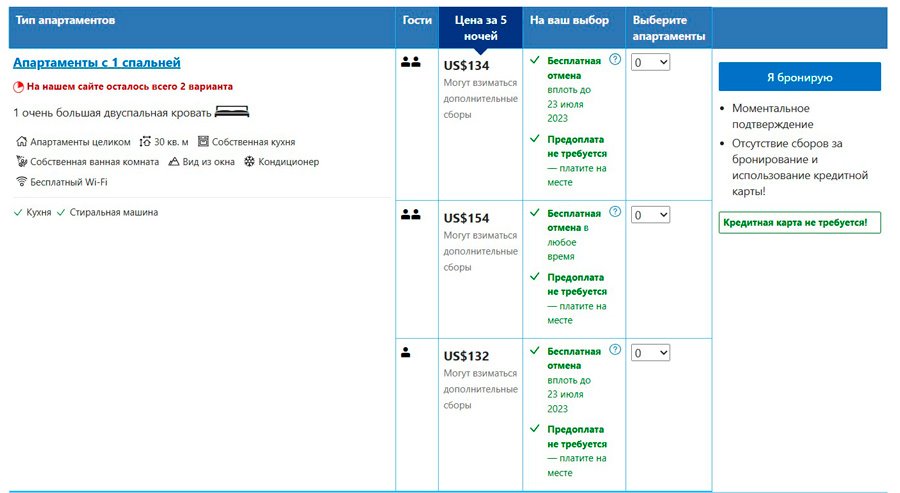Image resolution: width=900 pixels, height=493 pixels.
Task: Click help icon beside $154 free cancellation
Action: [615, 212]
